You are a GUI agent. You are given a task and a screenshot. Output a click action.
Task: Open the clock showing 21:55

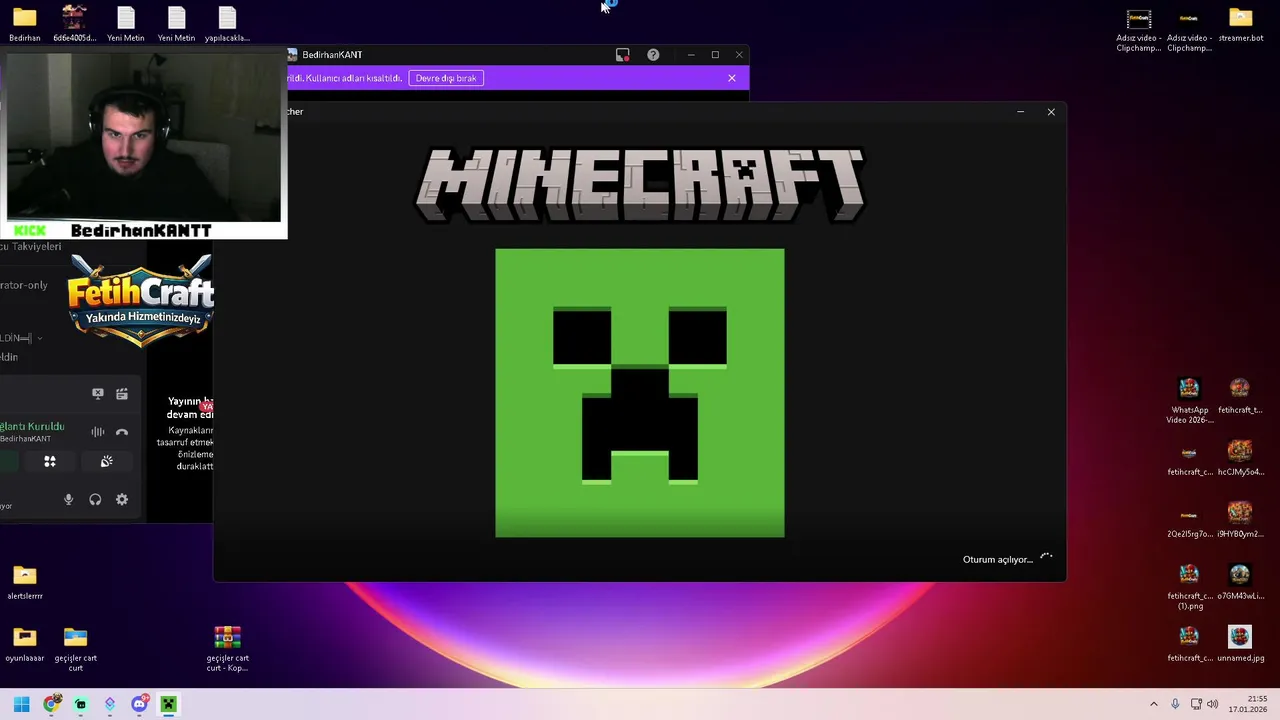point(1248,704)
